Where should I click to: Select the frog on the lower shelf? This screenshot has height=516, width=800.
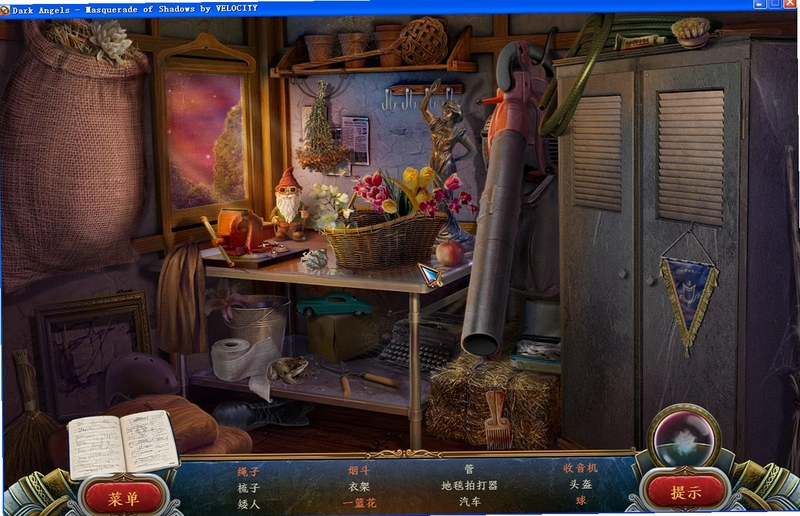[x=288, y=370]
